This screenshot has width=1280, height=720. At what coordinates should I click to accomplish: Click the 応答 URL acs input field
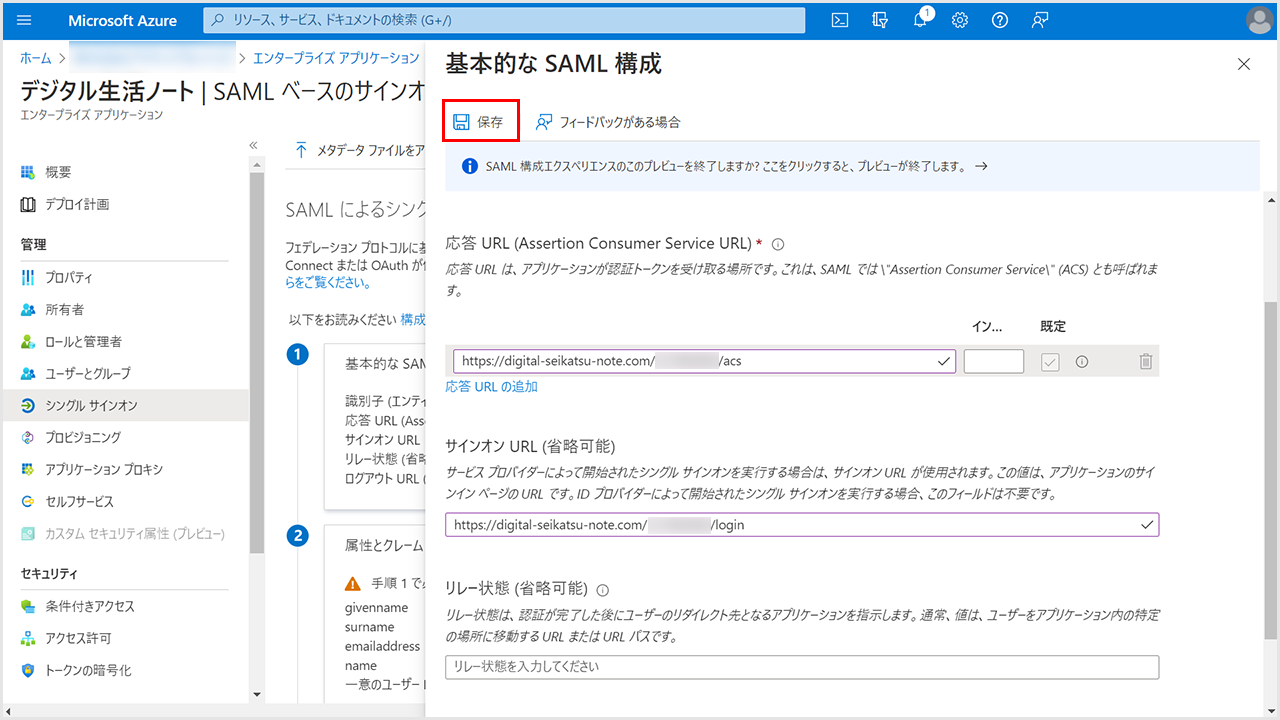pos(704,361)
